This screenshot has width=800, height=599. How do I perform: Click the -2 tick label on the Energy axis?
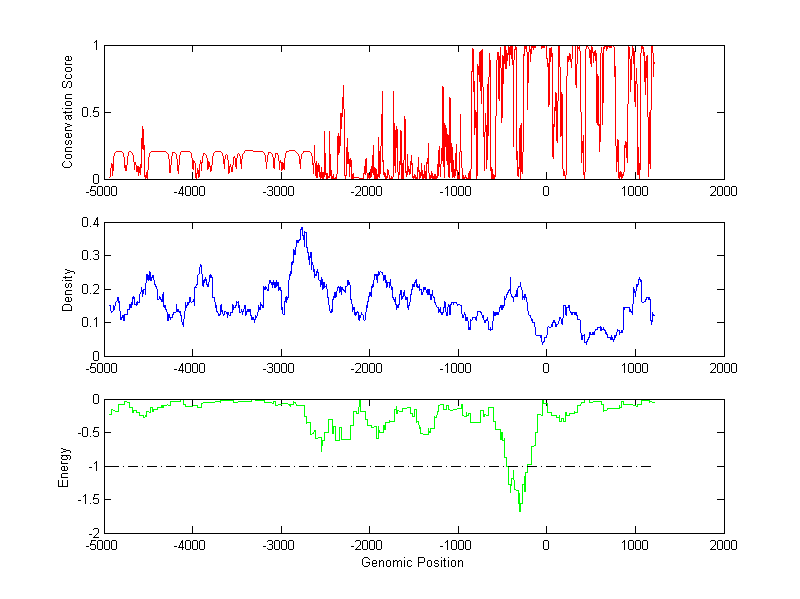tap(93, 534)
